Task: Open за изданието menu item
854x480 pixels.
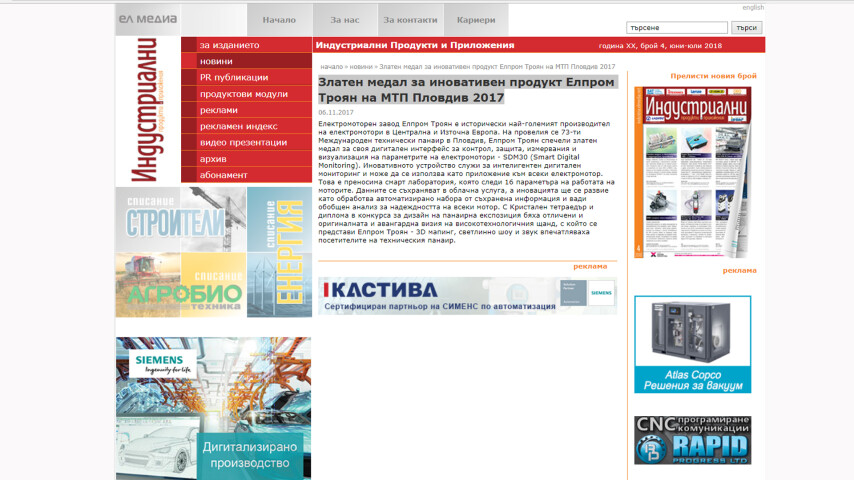Action: click(x=247, y=45)
